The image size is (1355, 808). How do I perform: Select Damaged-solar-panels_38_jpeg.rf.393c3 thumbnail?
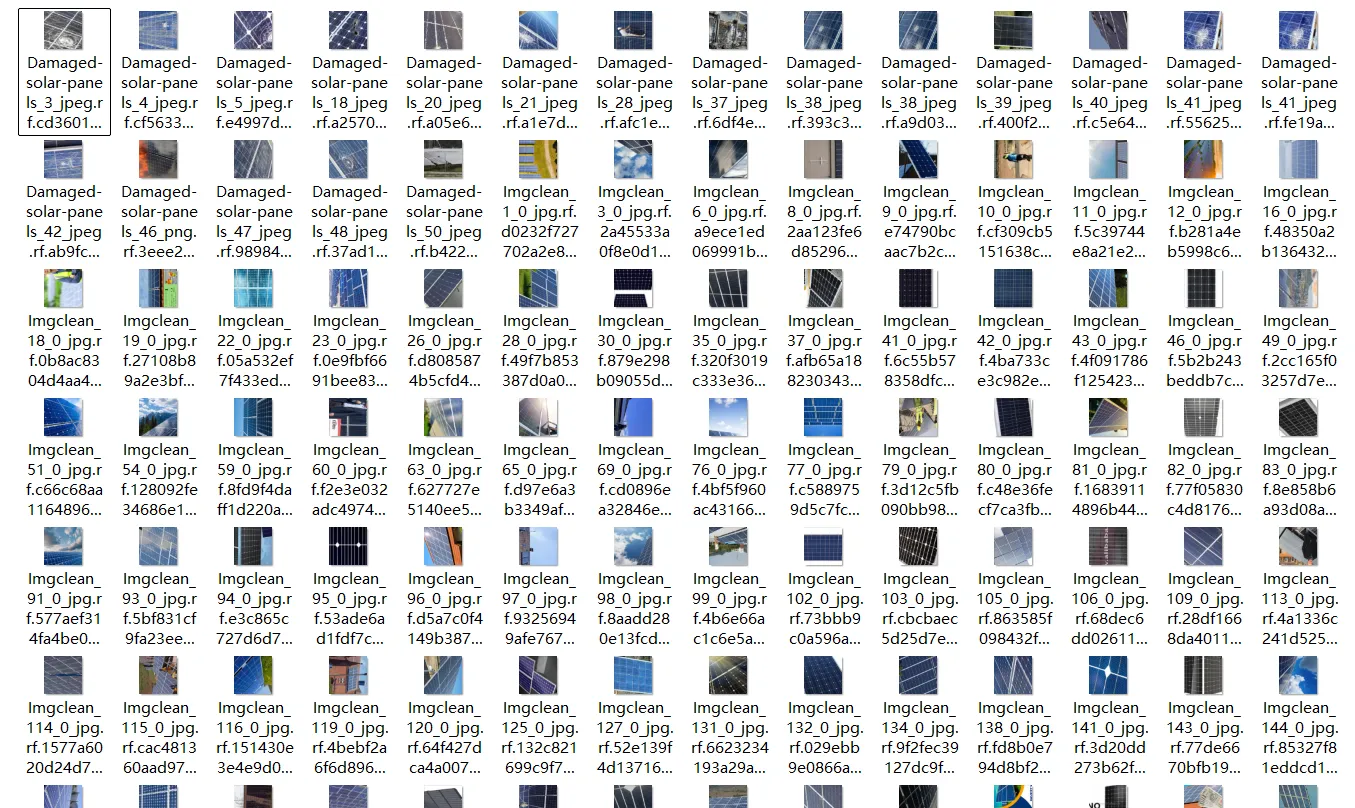[x=824, y=31]
